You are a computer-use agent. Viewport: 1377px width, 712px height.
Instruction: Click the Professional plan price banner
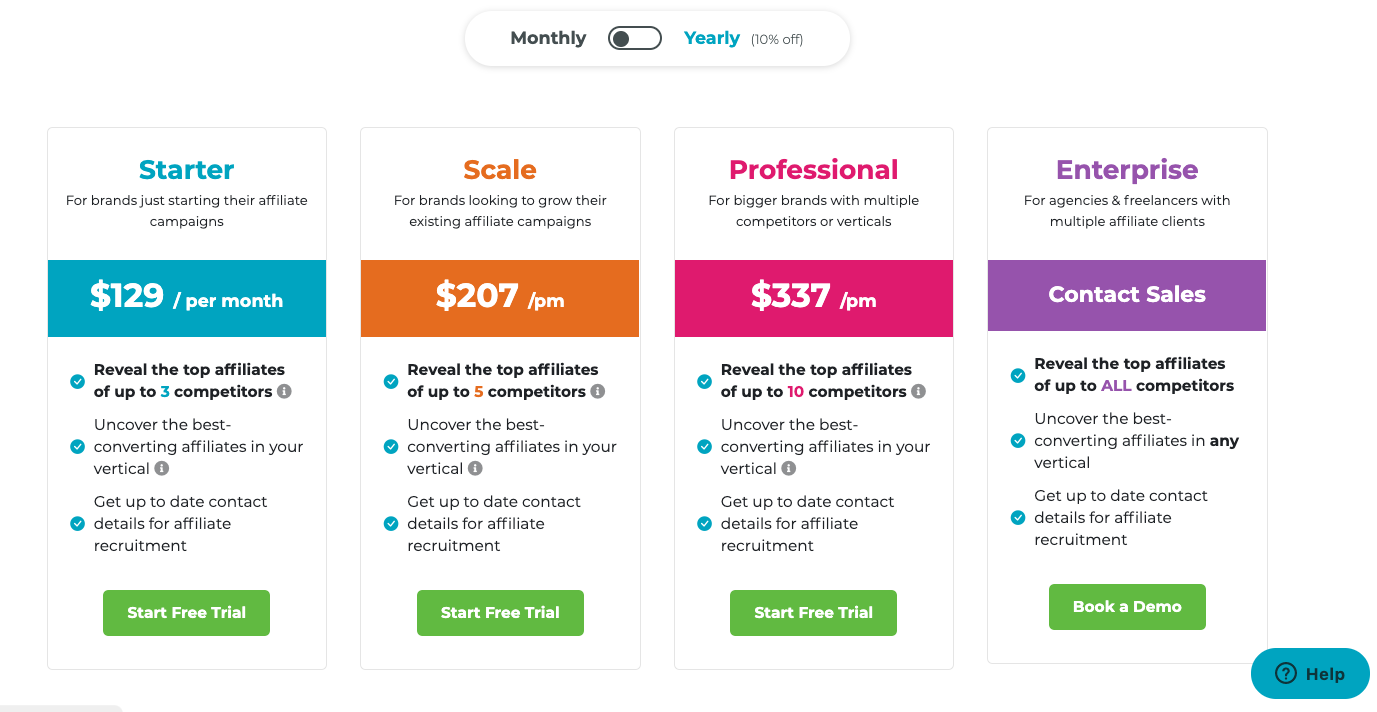813,298
